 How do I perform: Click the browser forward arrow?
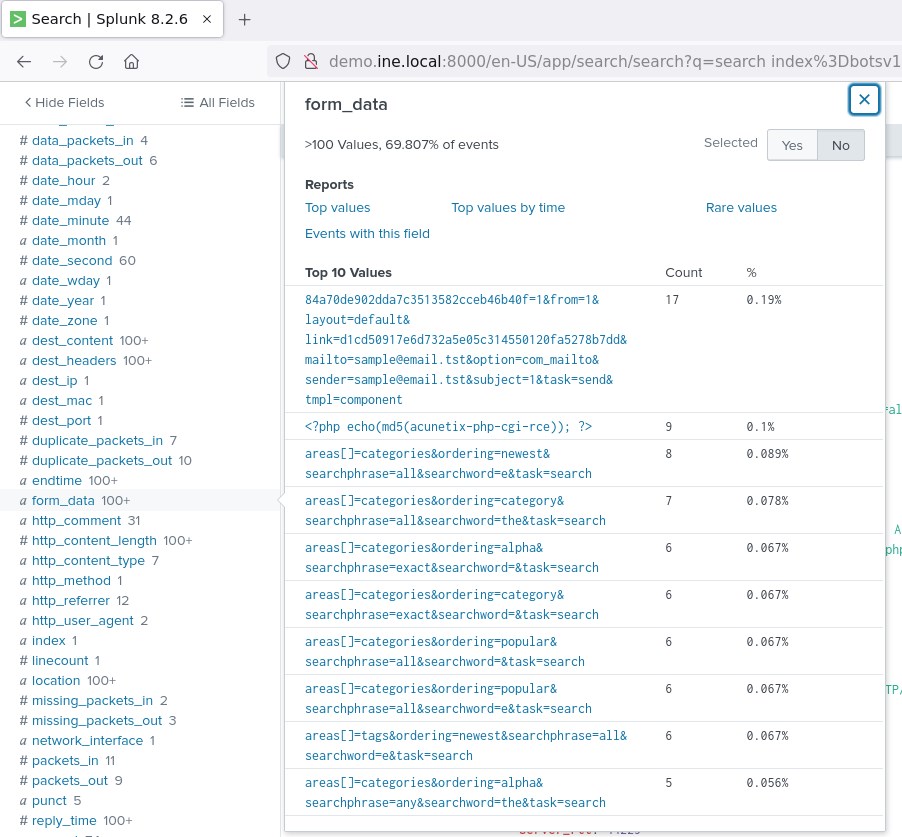coord(60,62)
